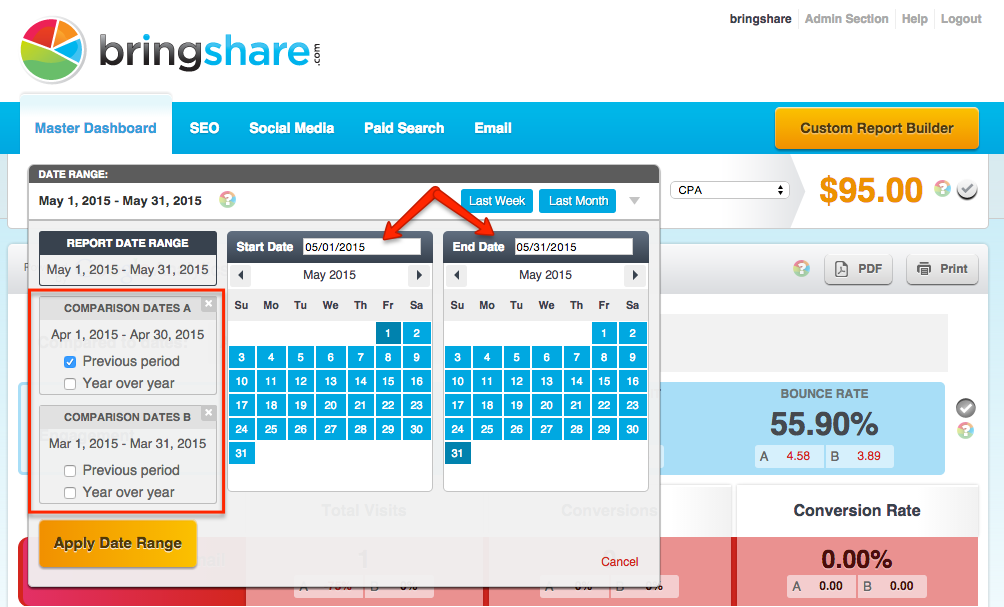Image resolution: width=1004 pixels, height=607 pixels.
Task: Select May 20 in End Date calendar
Action: pyautogui.click(x=546, y=405)
